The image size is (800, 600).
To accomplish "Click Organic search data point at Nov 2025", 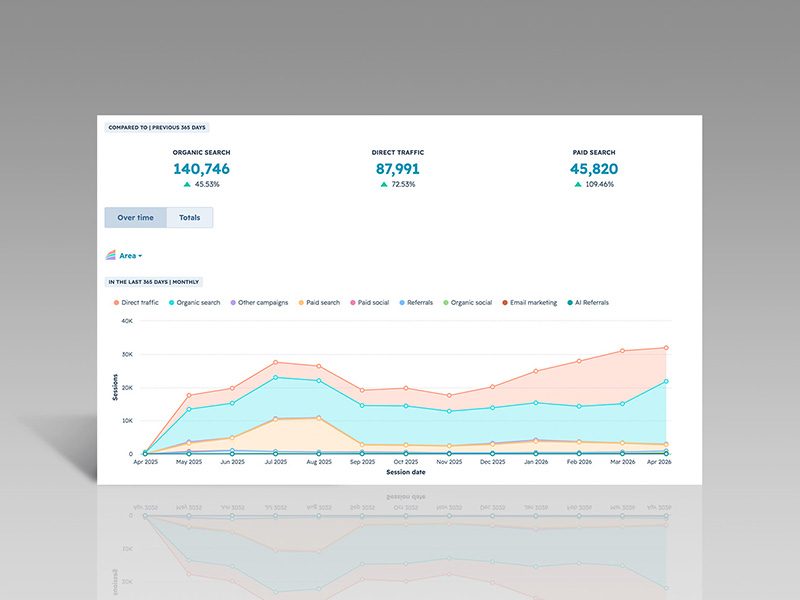I will click(449, 411).
